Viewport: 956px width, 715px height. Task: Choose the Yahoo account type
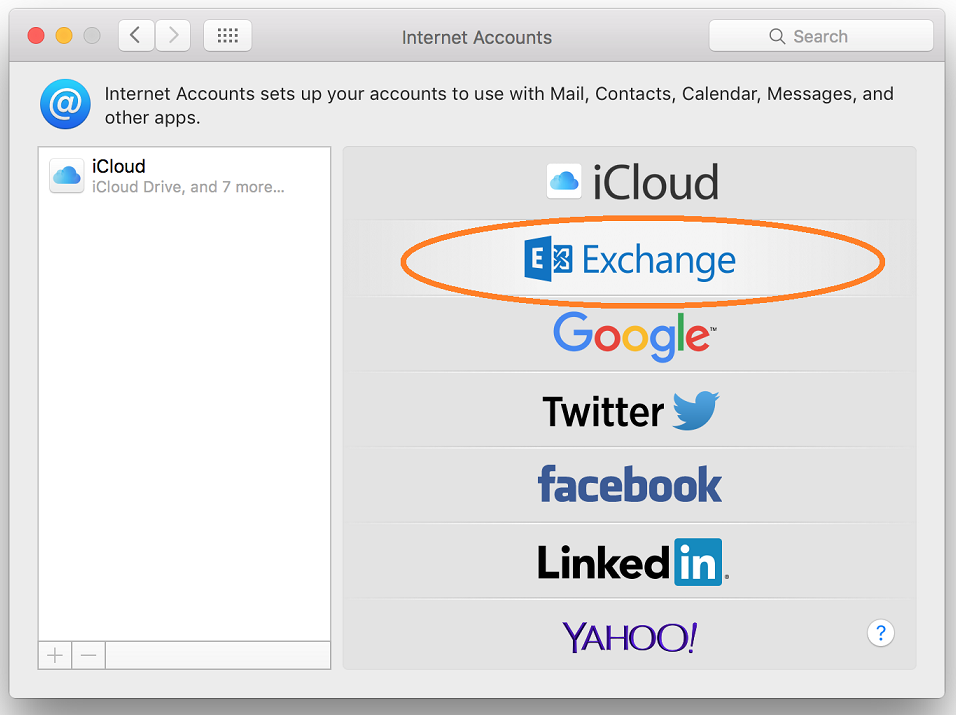(x=629, y=636)
